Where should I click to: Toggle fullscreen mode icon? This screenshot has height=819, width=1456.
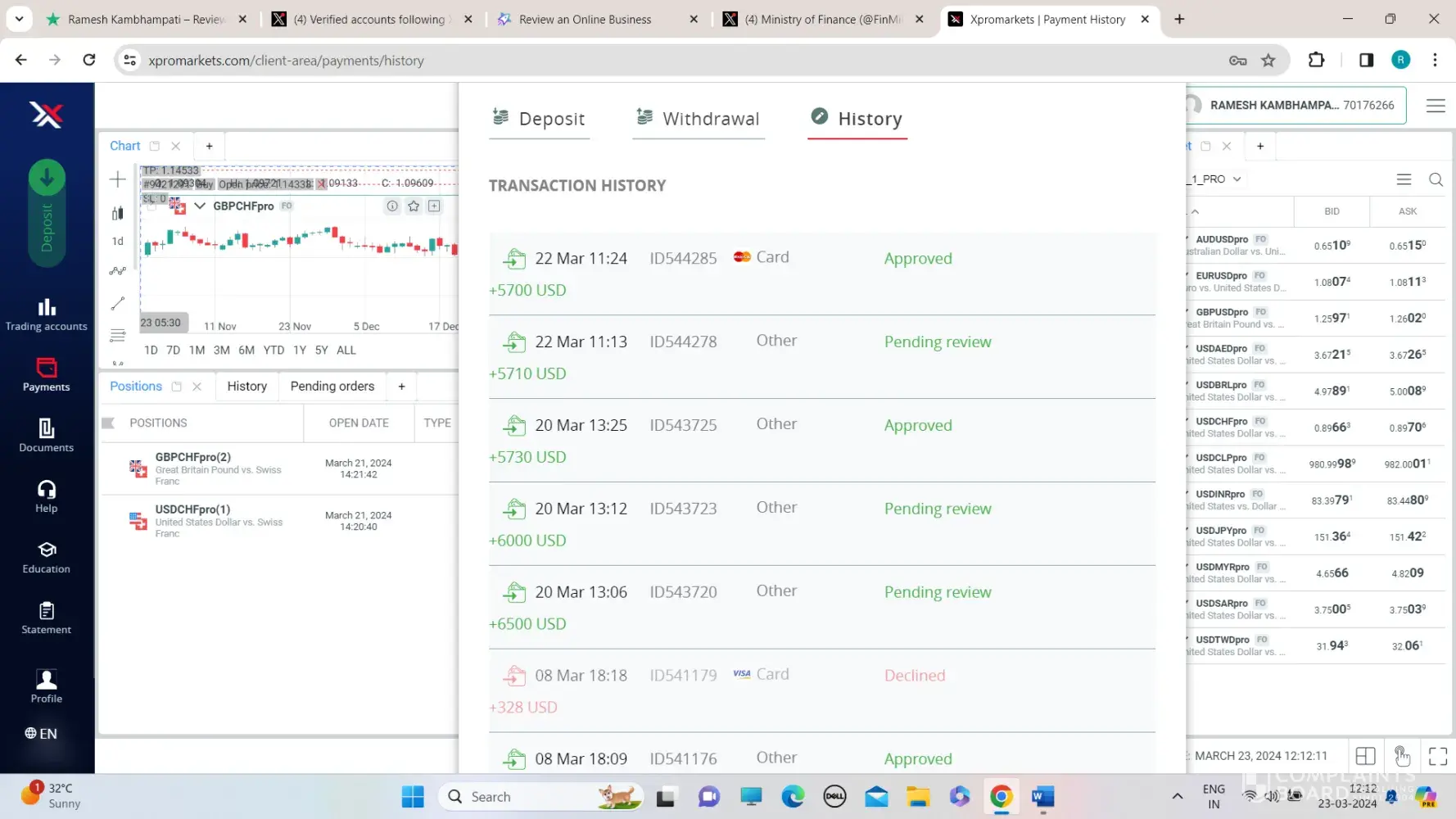pos(1437,756)
